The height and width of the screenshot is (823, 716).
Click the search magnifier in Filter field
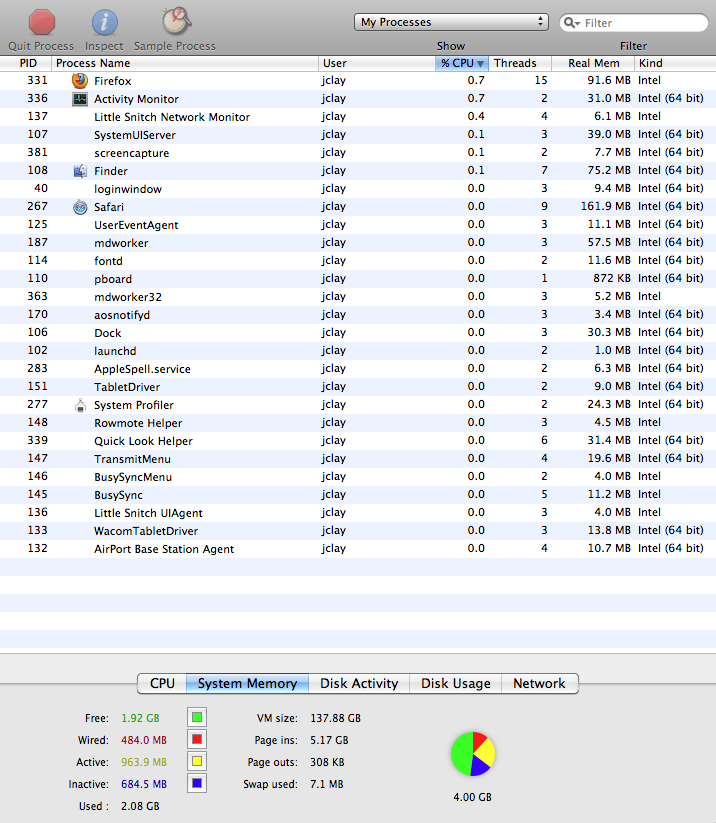pyautogui.click(x=572, y=23)
